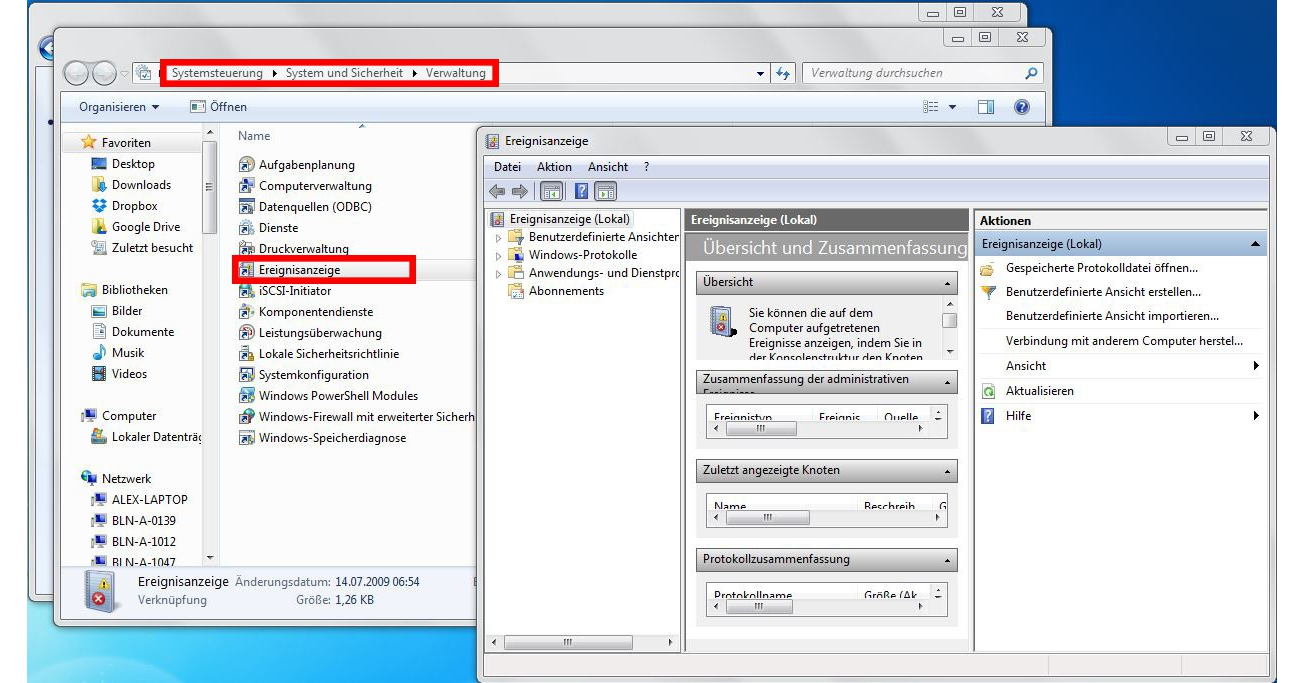Viewport: 1305px width, 683px height.
Task: Click the Datenquellen (ODBC) shortcut icon
Action: click(247, 207)
